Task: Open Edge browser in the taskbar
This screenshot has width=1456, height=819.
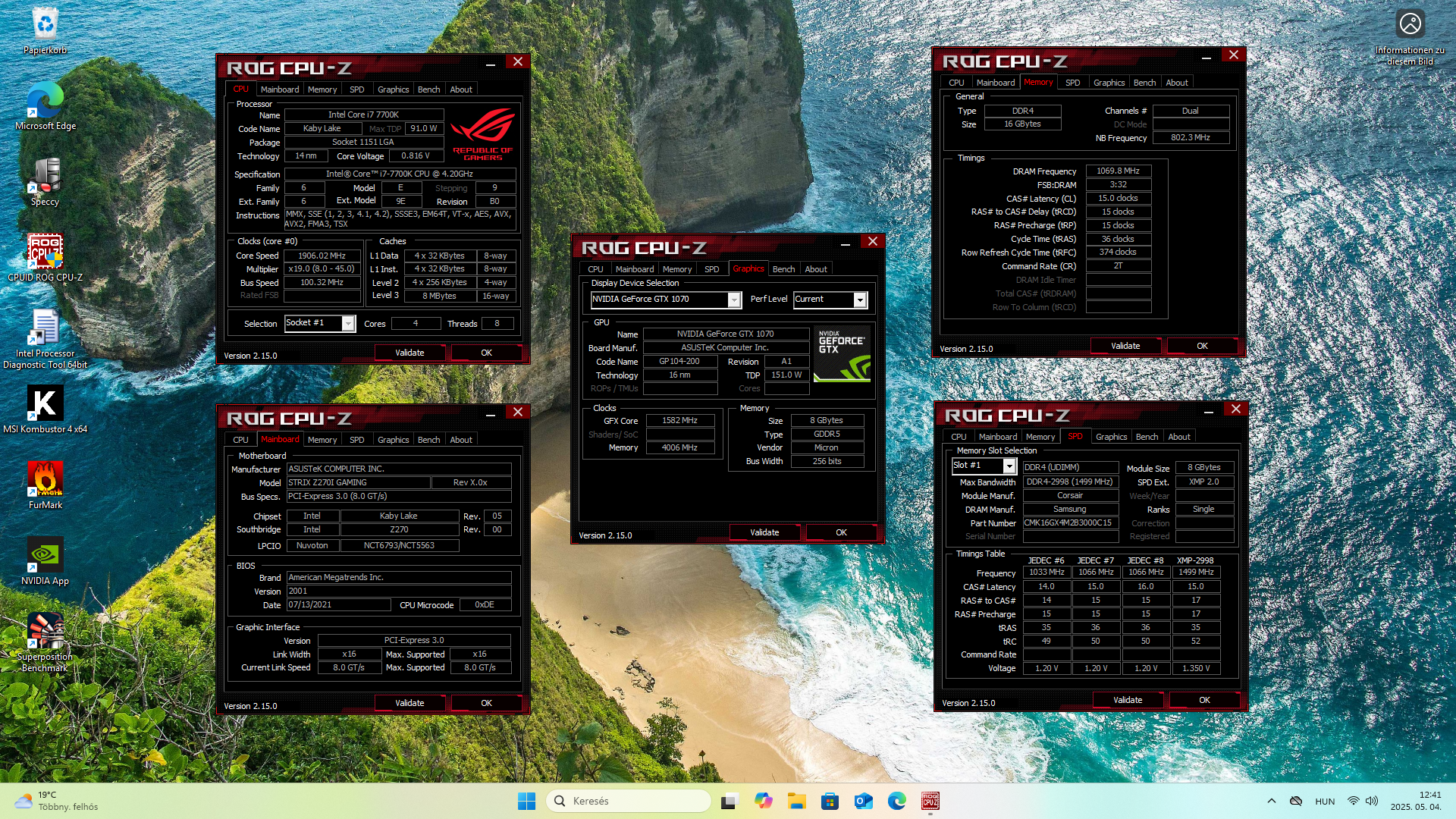Action: pos(897,801)
